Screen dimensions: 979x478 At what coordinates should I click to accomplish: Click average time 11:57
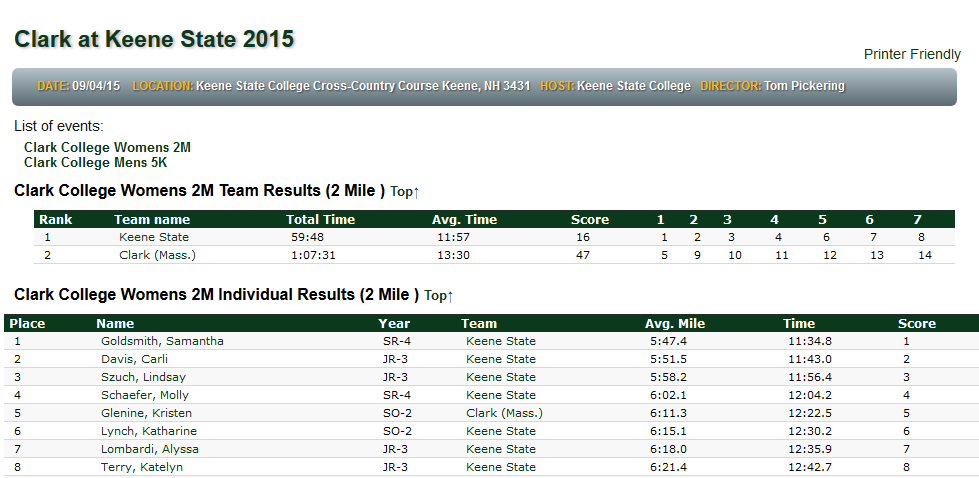[x=453, y=237]
